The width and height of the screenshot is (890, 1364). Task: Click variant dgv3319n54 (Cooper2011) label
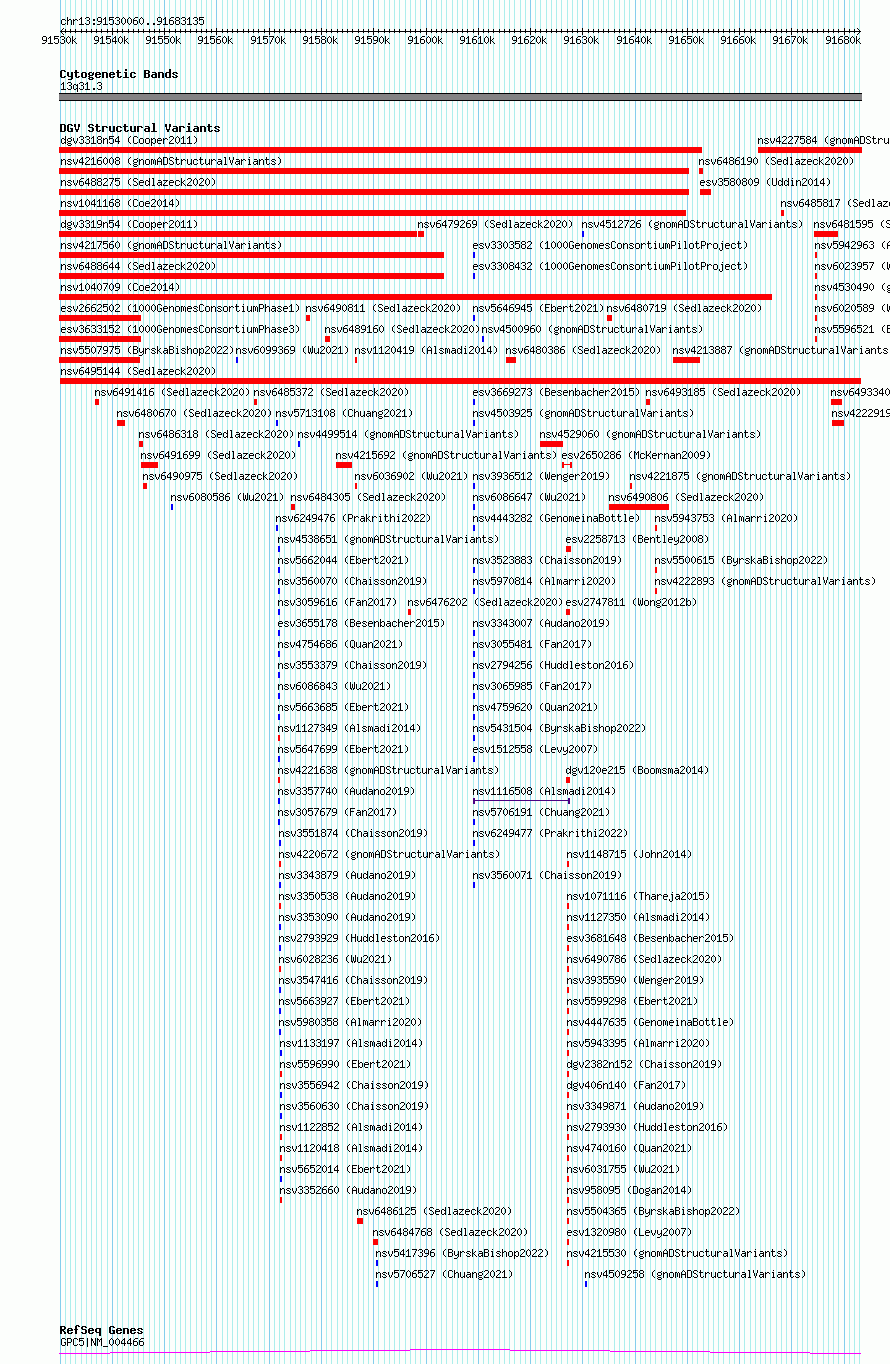129,224
